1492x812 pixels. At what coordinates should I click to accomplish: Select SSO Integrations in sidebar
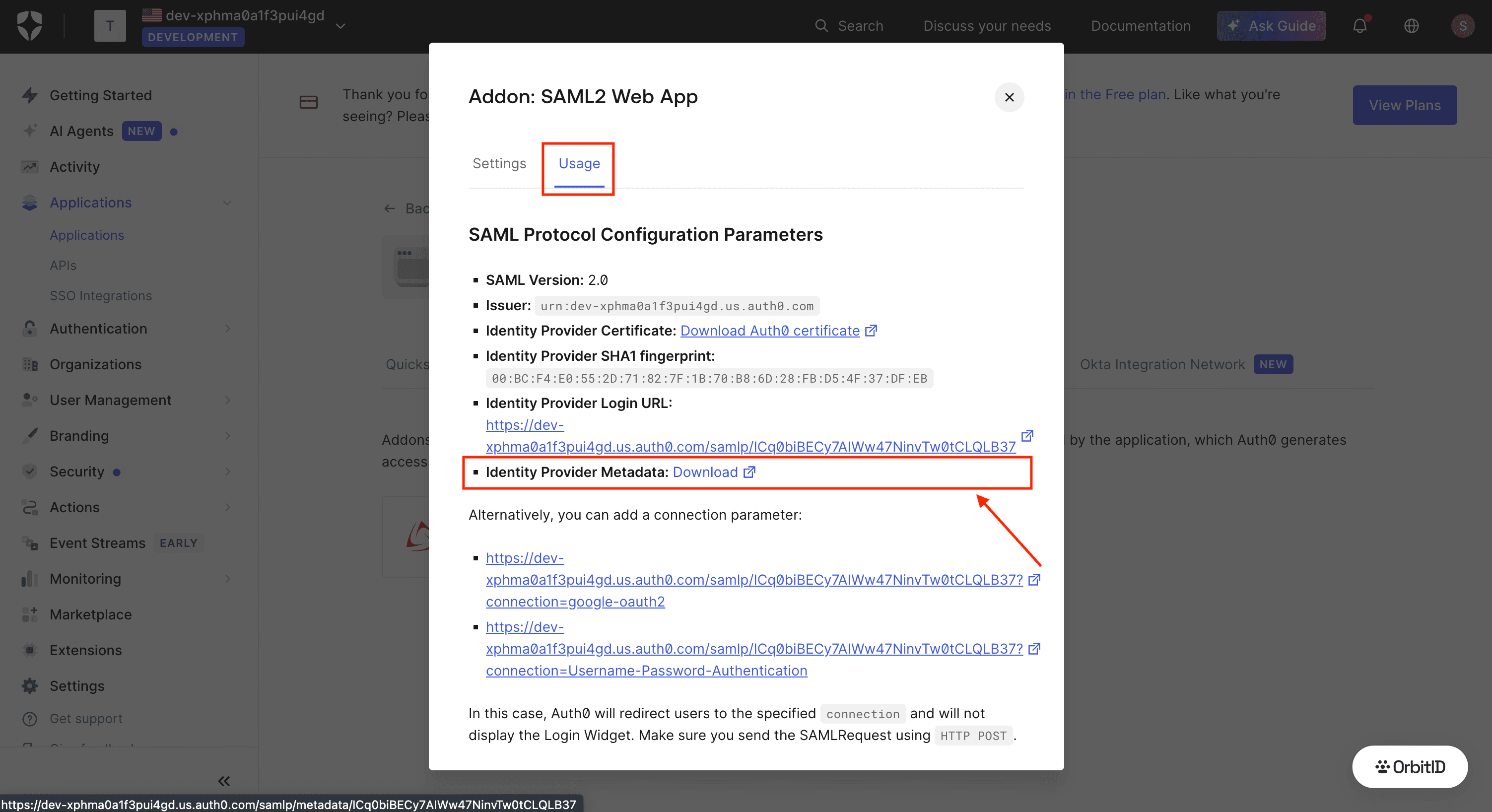coord(101,295)
